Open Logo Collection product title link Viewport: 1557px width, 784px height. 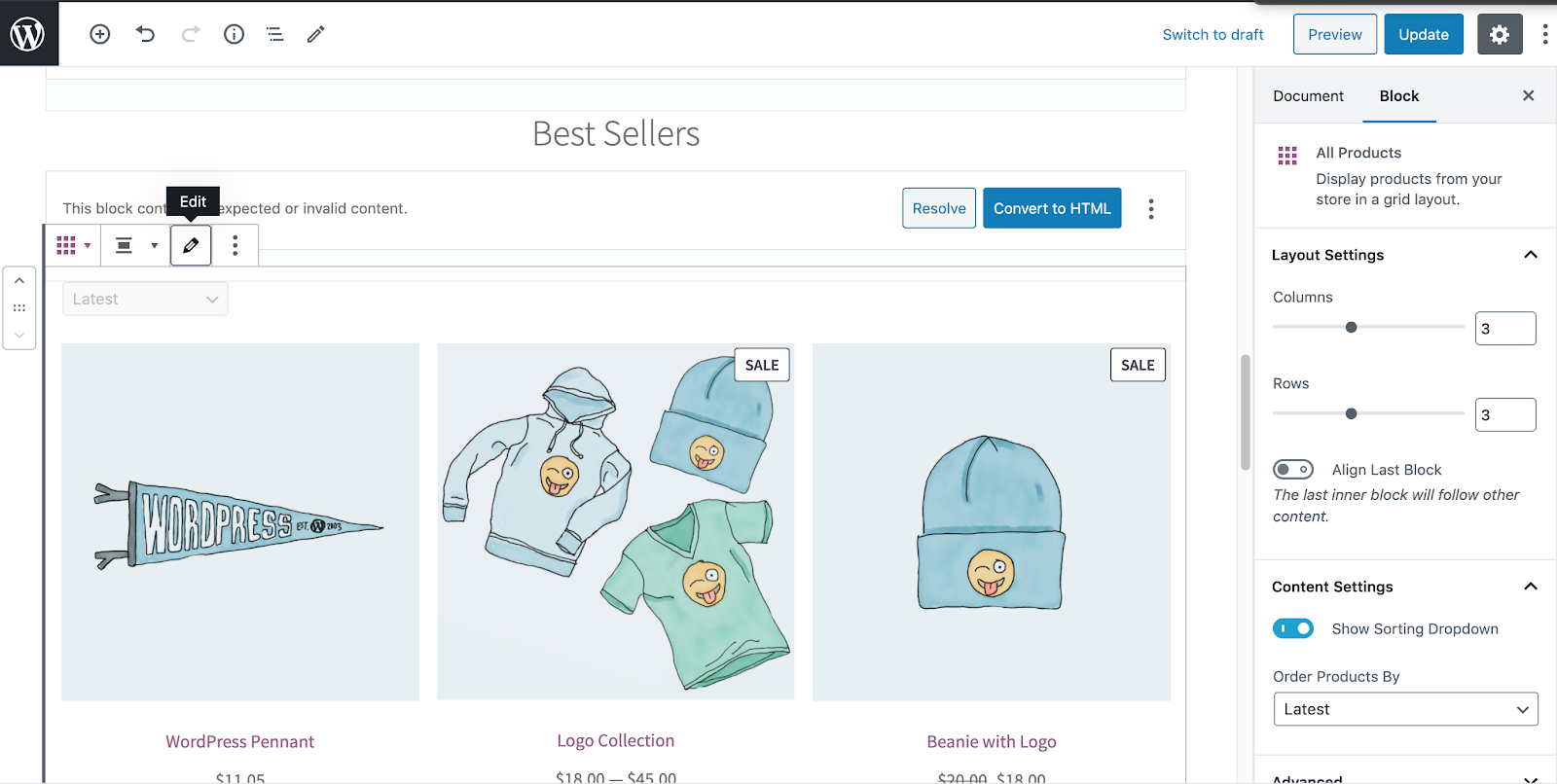616,740
